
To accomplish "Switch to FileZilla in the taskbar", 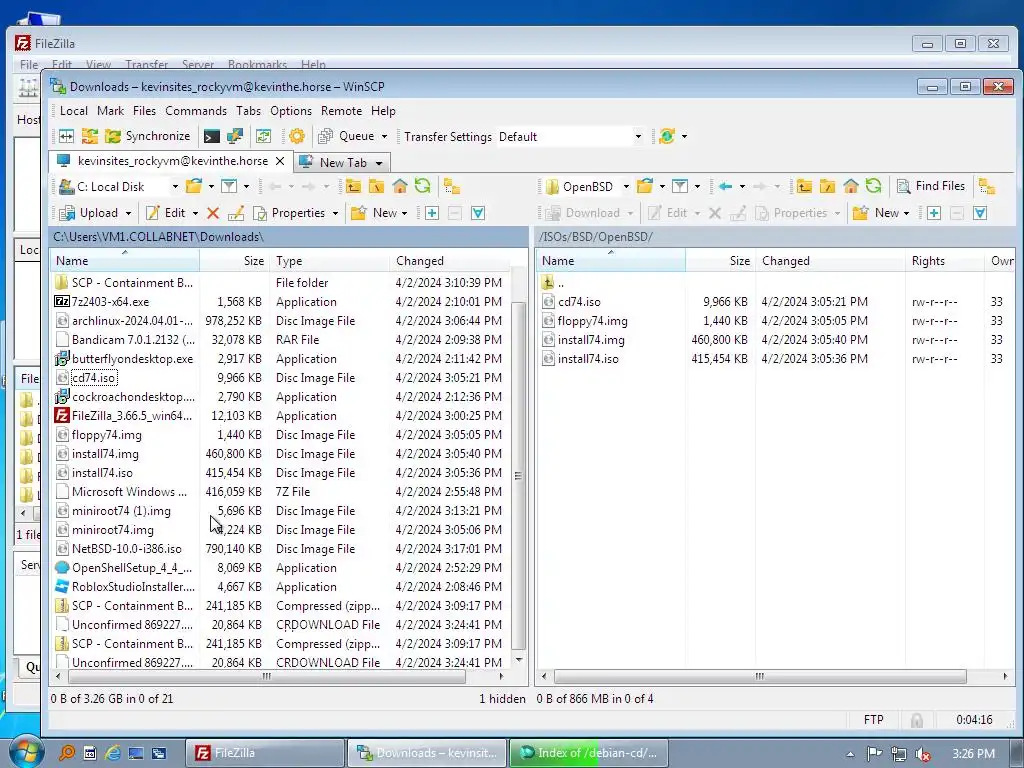I will [264, 753].
